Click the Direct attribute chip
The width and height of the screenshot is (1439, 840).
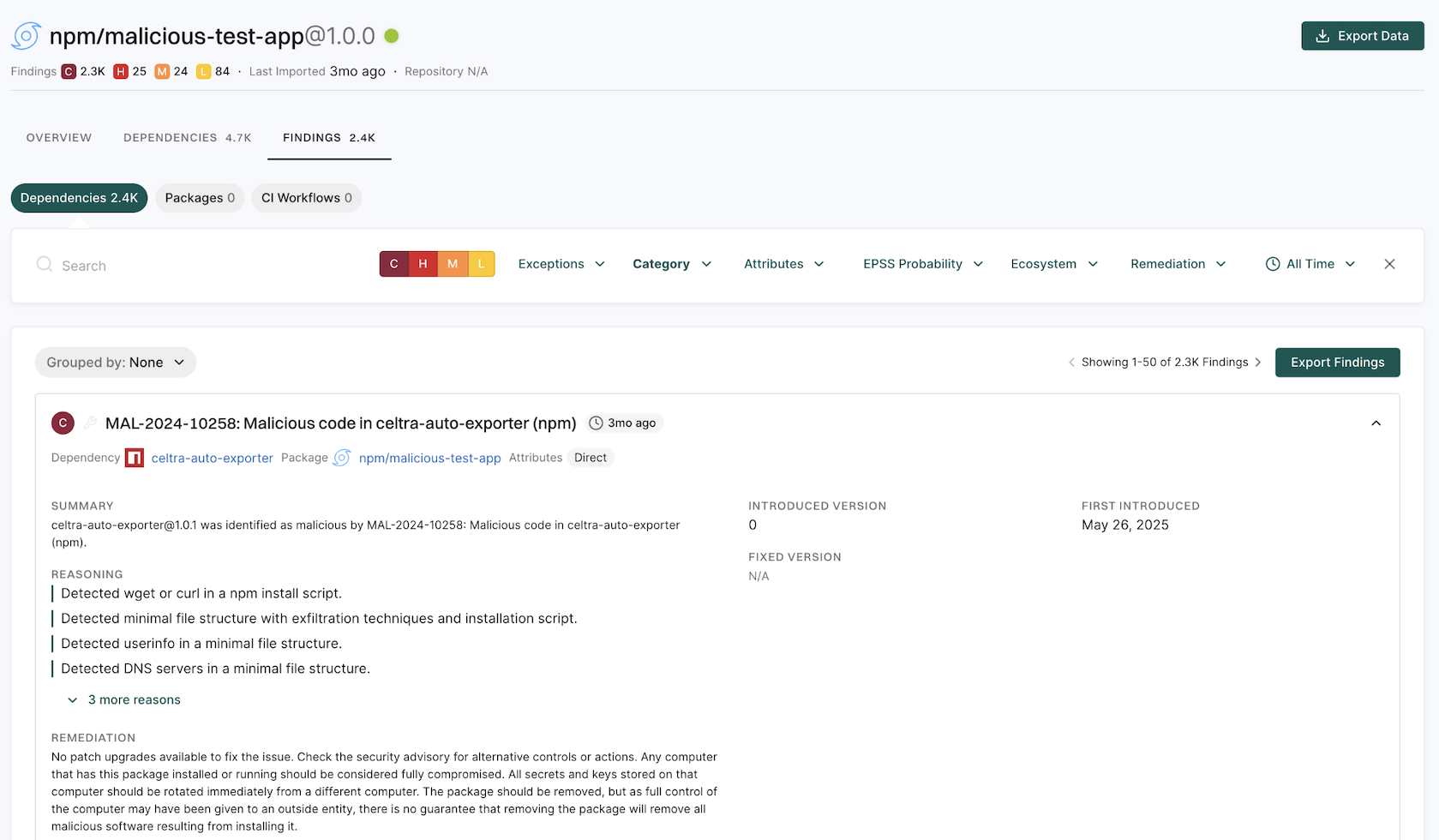tap(591, 458)
